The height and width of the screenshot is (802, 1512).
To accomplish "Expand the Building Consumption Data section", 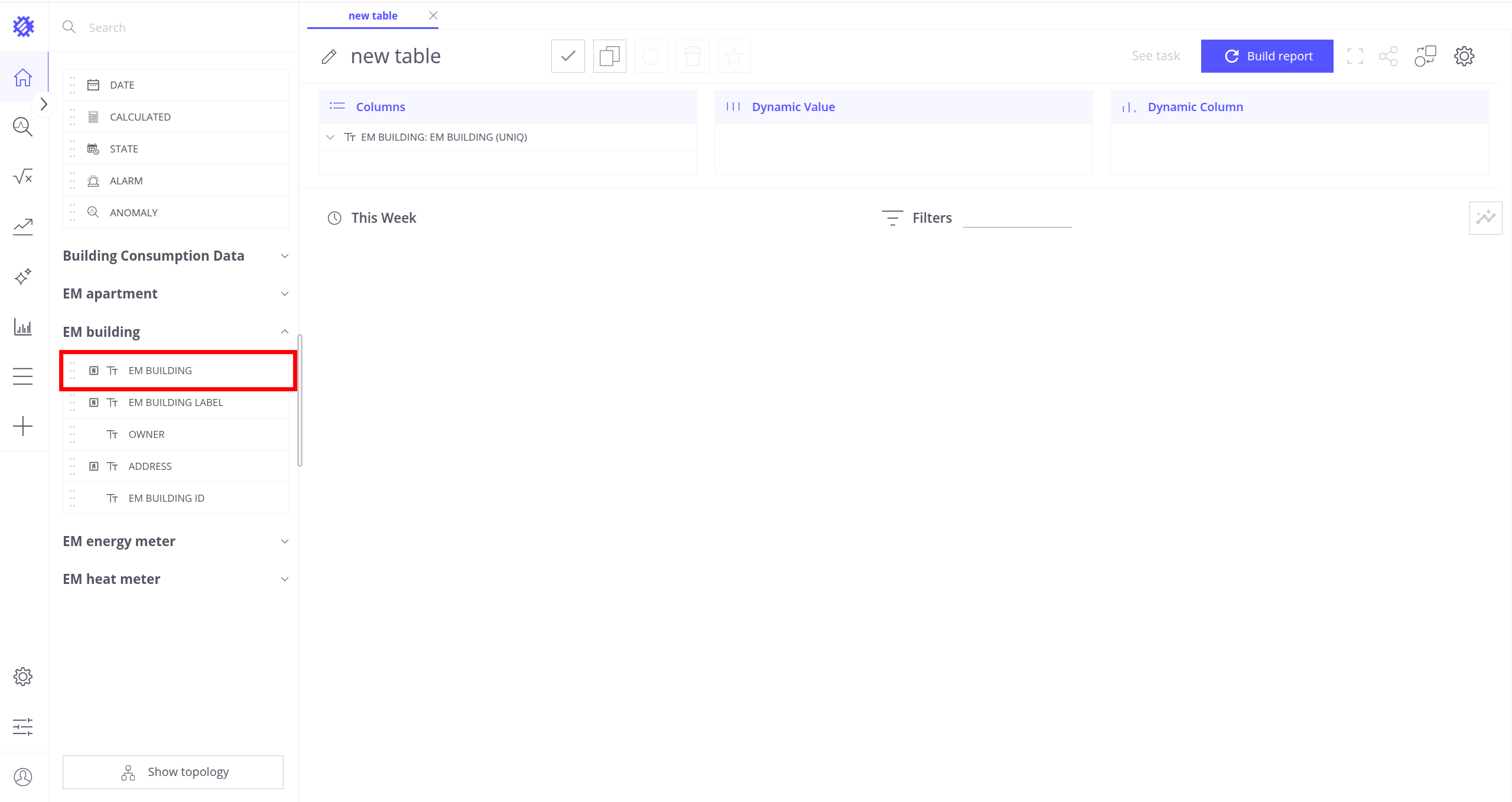I will 284,256.
